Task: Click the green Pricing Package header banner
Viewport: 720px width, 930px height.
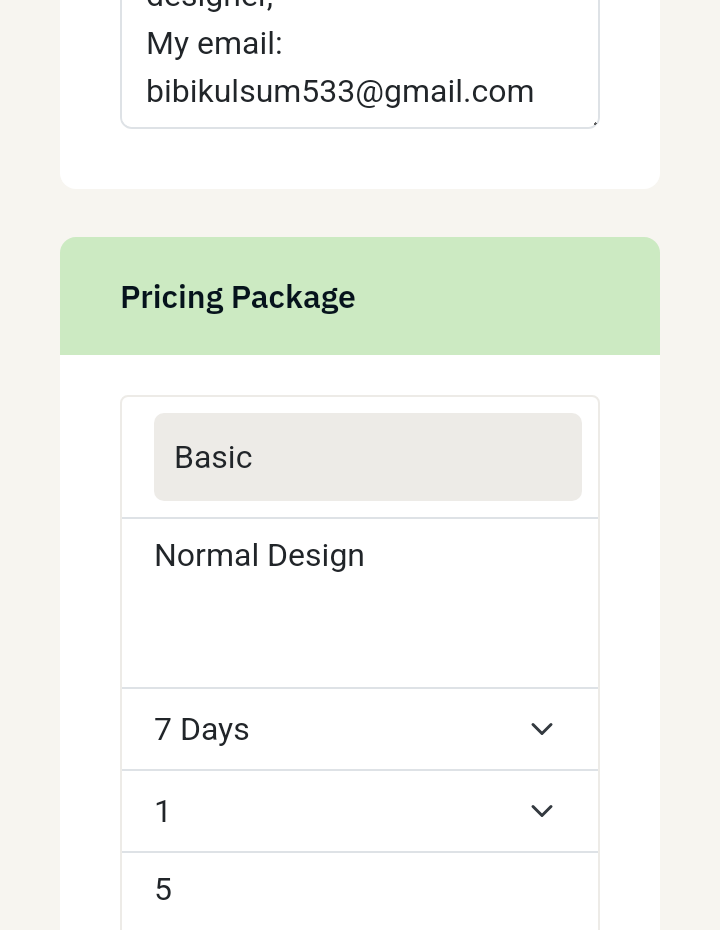Action: tap(500, 297)
